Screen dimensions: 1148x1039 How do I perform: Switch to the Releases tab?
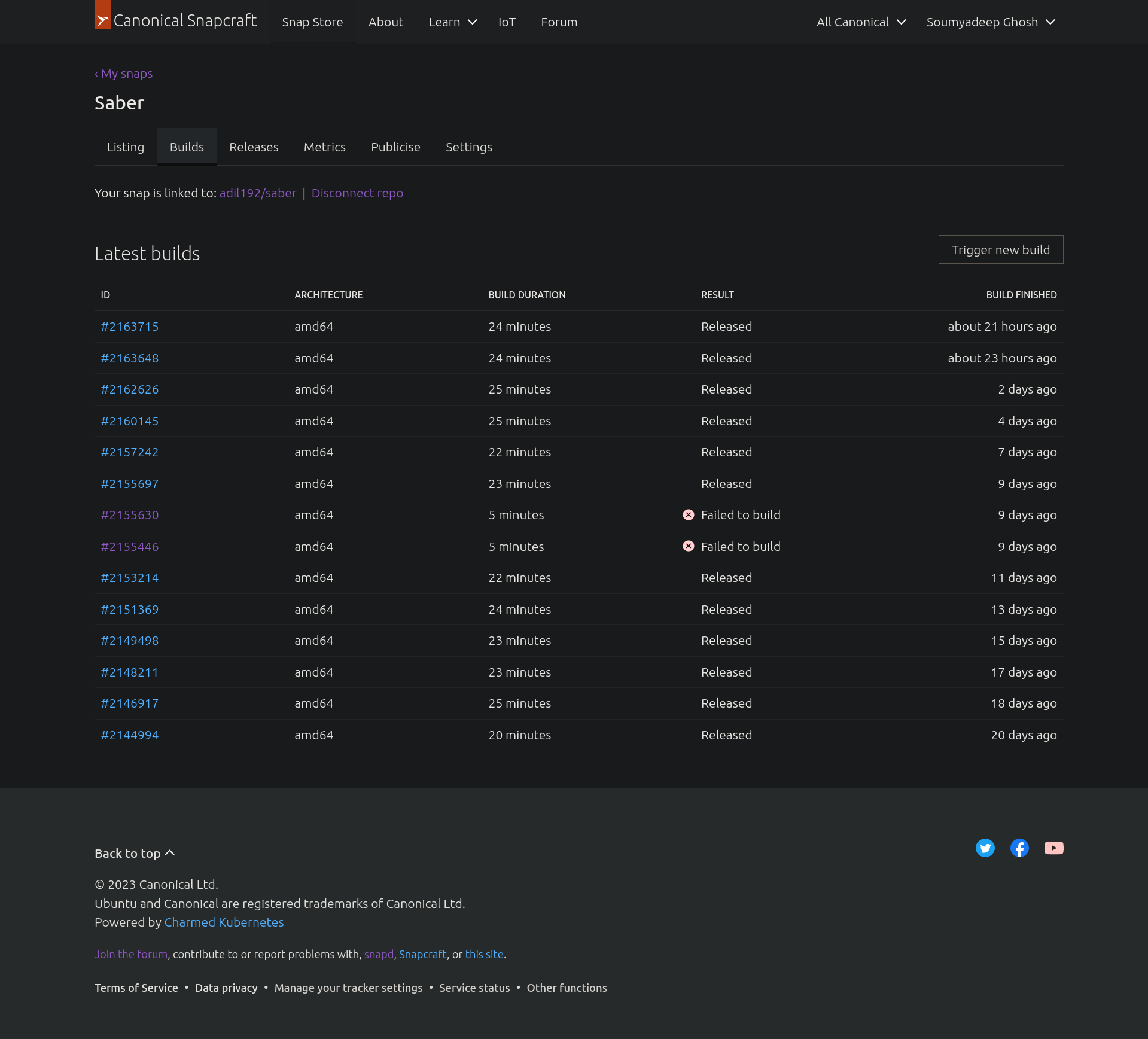(254, 147)
